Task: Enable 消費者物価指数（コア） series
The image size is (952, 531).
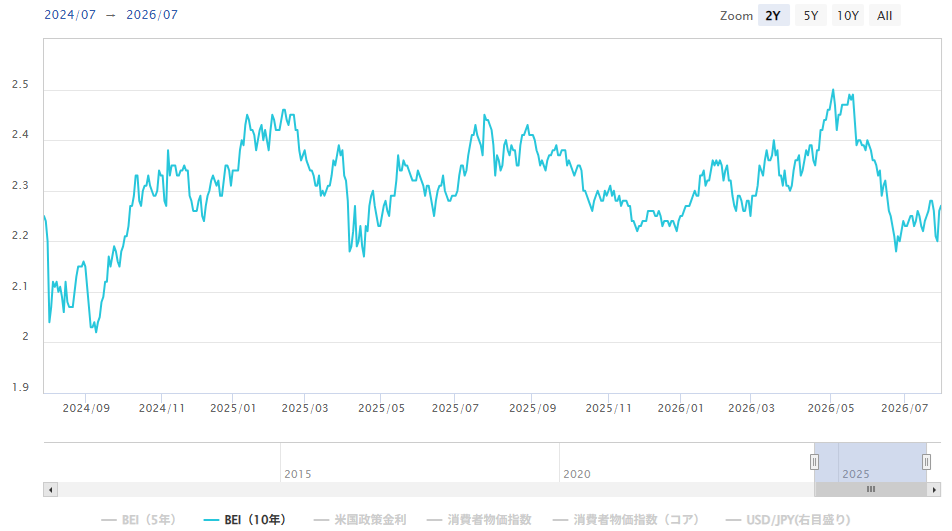Action: click(x=625, y=519)
